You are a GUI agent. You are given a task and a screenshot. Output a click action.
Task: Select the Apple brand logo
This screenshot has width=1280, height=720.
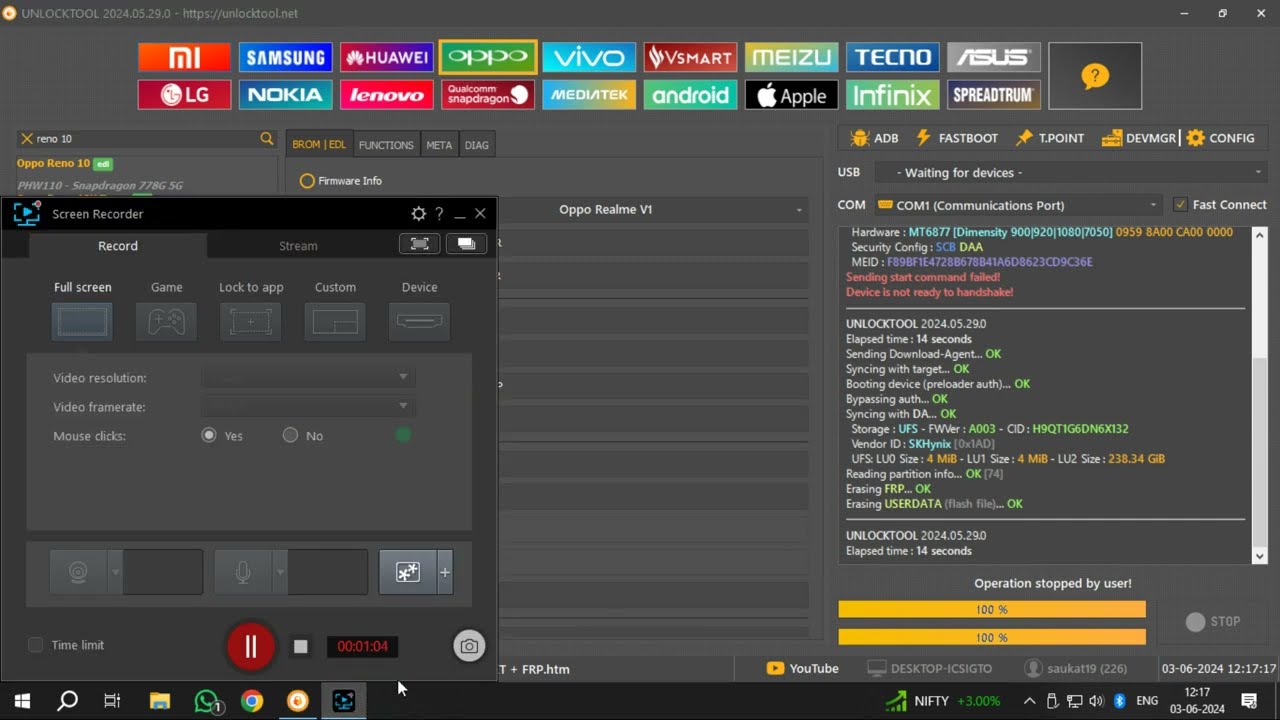pyautogui.click(x=791, y=95)
